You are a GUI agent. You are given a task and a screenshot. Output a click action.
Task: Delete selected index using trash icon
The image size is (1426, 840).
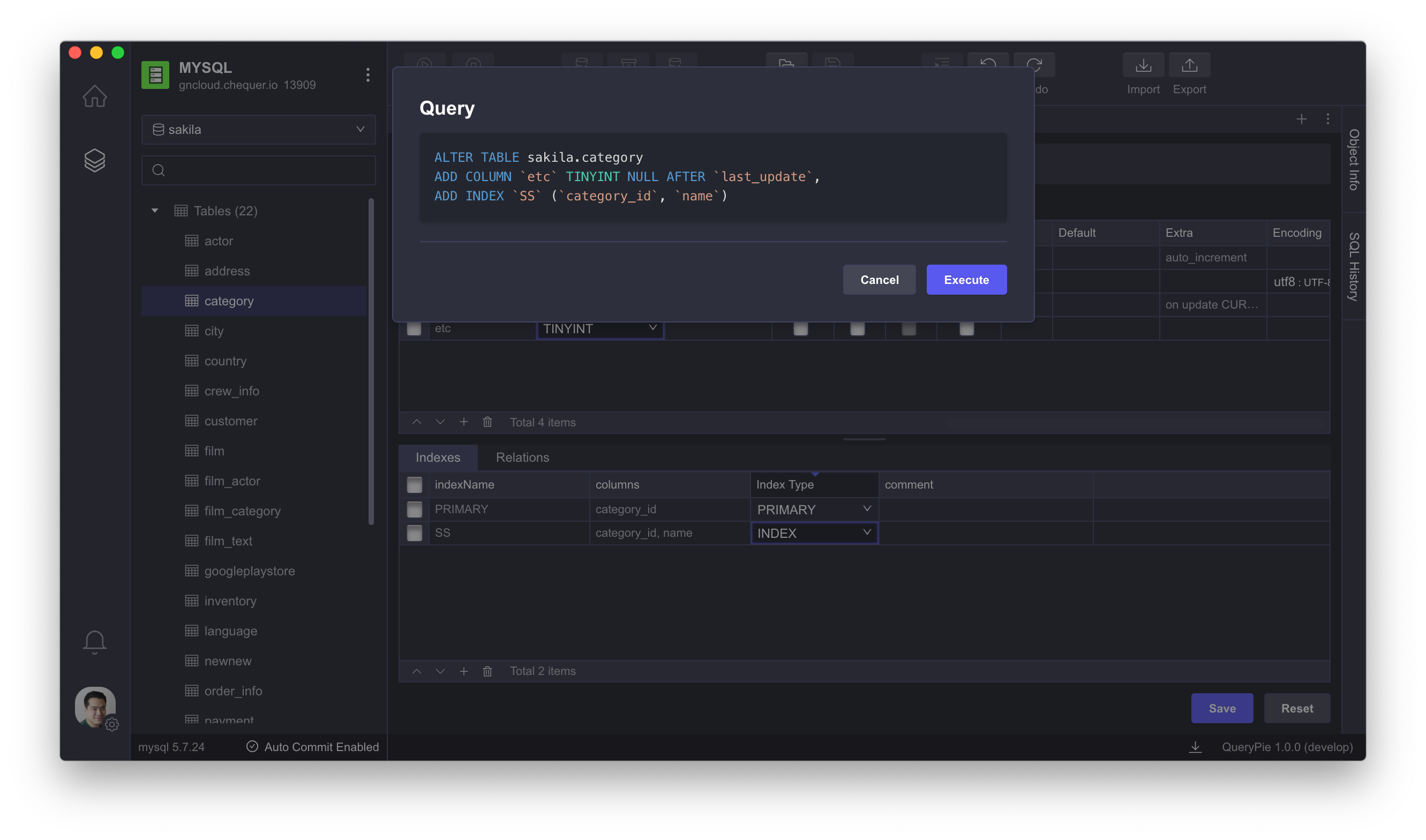[488, 671]
